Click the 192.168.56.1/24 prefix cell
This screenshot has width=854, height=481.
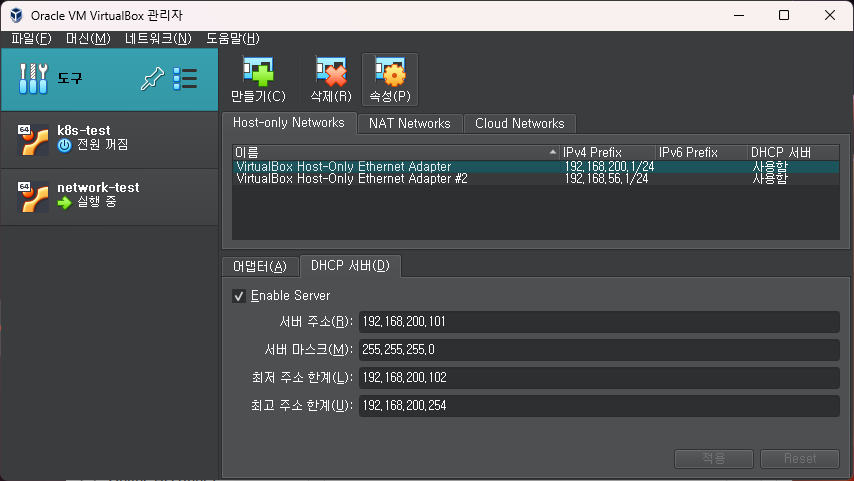pos(606,179)
